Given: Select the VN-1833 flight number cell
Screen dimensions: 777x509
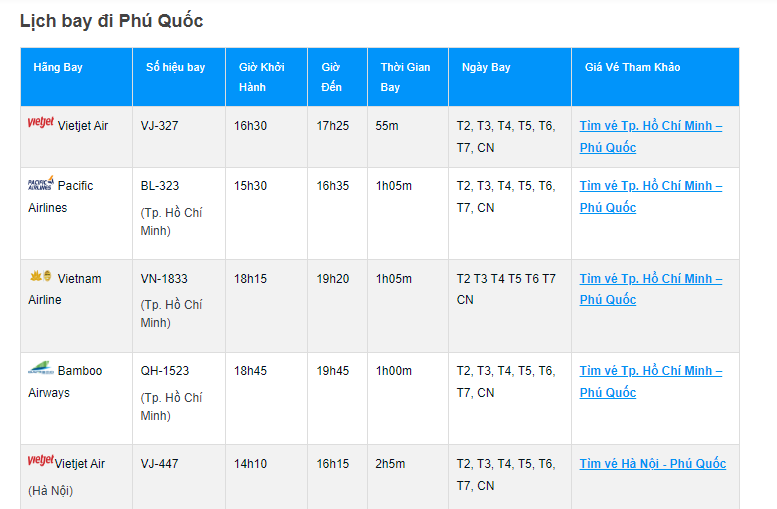Looking at the screenshot, I should 164,279.
